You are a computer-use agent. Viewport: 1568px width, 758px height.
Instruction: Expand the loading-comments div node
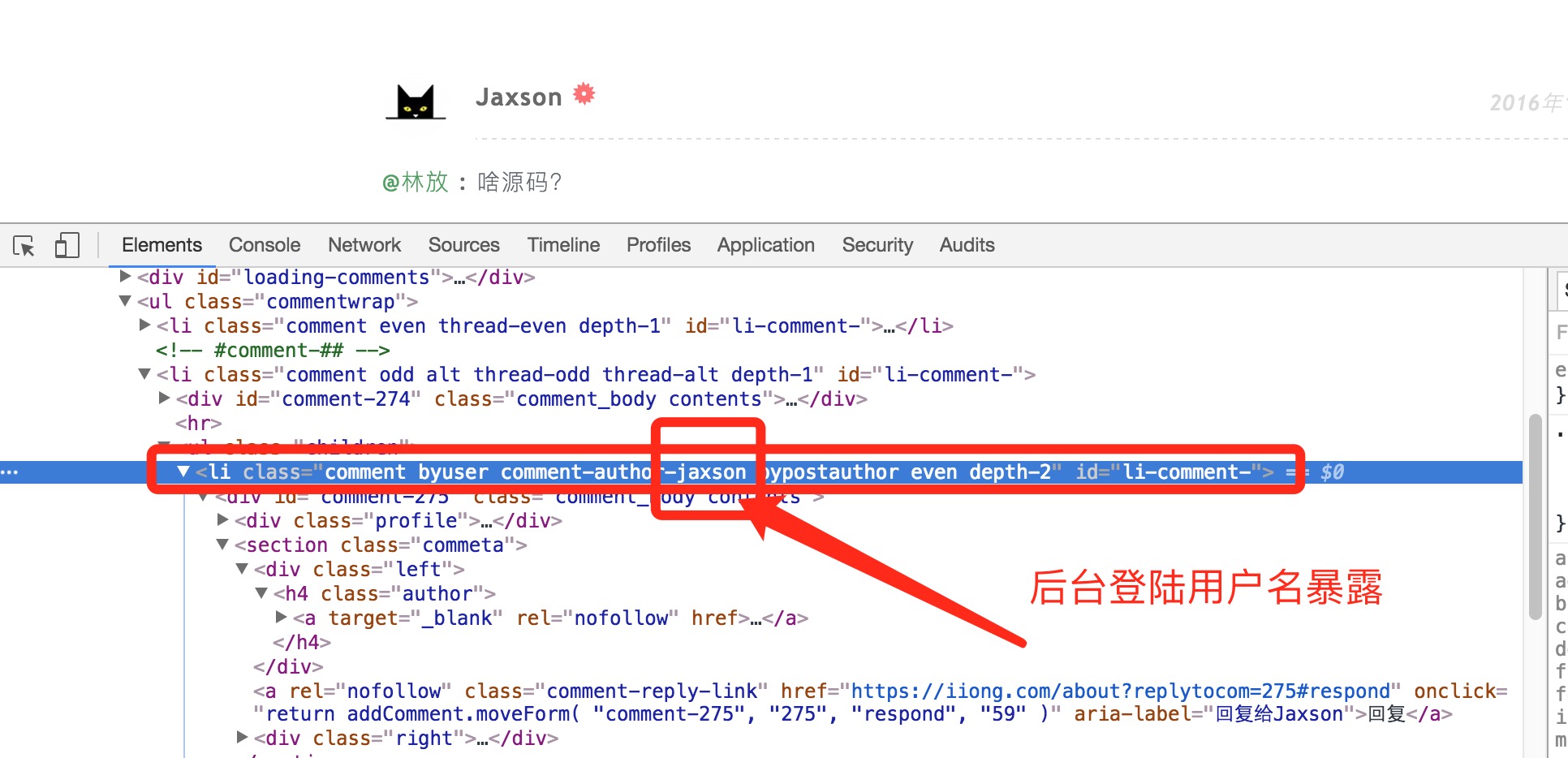126,277
